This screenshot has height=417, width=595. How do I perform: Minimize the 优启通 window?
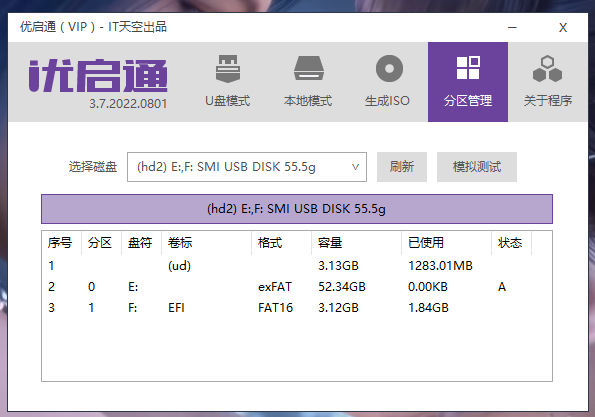click(x=512, y=27)
